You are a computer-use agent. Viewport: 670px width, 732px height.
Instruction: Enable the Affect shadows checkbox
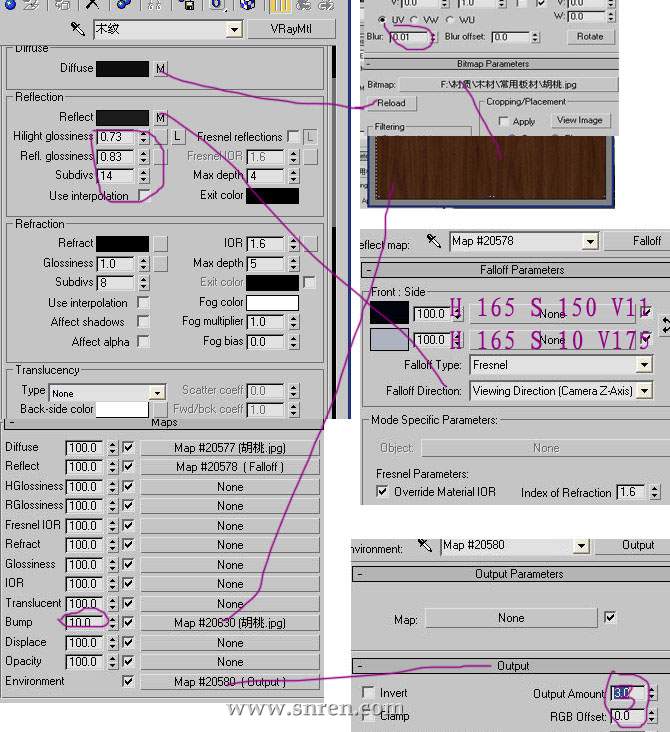pos(143,322)
